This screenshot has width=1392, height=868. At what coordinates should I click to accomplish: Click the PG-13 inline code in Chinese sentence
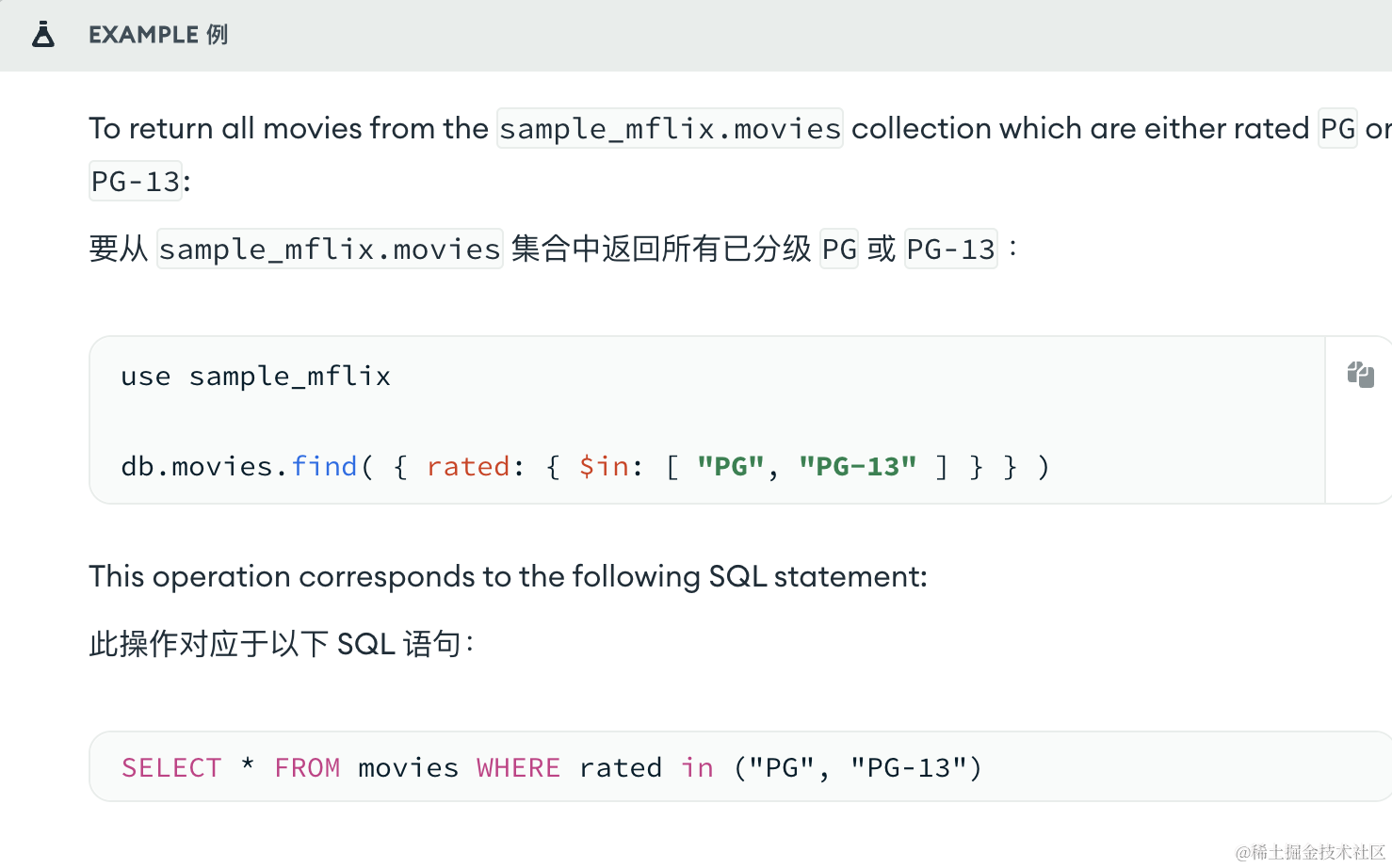(x=950, y=249)
